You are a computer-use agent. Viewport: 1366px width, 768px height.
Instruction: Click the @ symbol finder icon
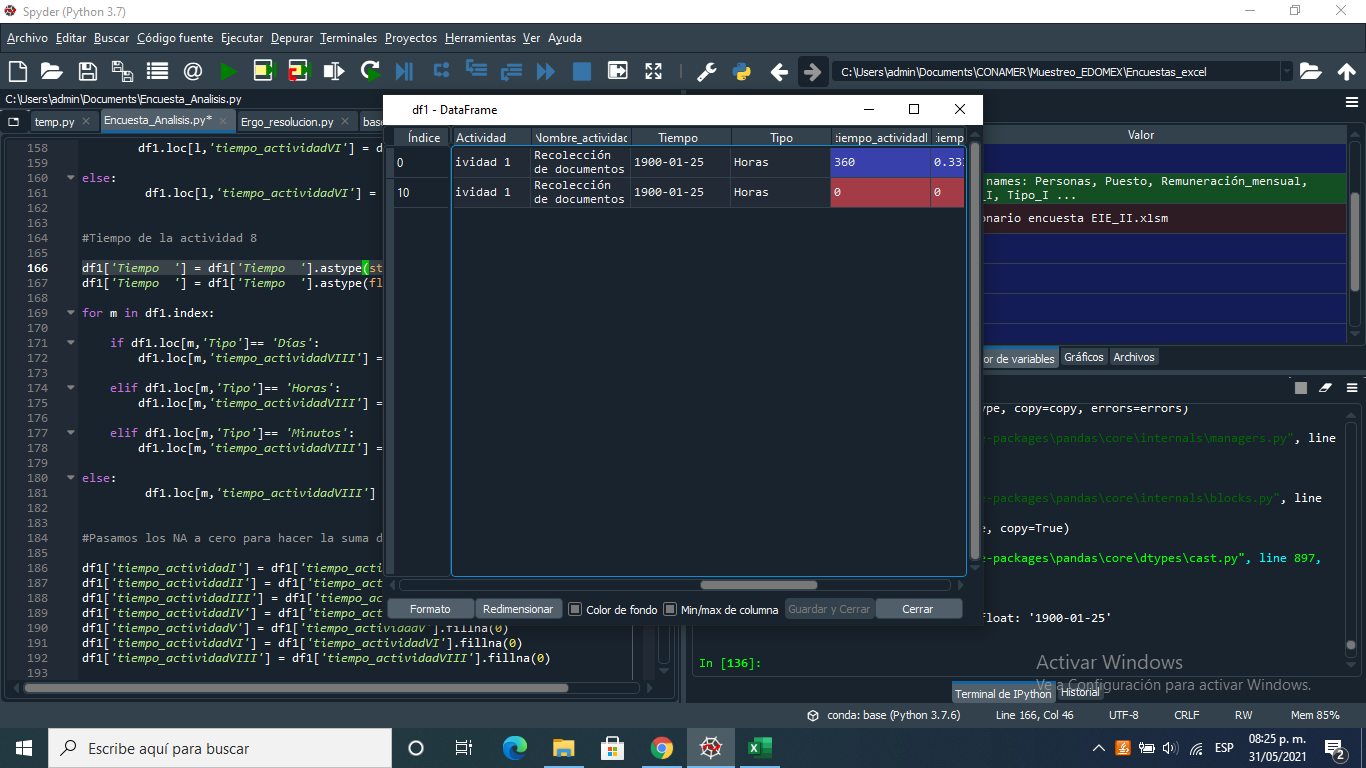click(193, 71)
